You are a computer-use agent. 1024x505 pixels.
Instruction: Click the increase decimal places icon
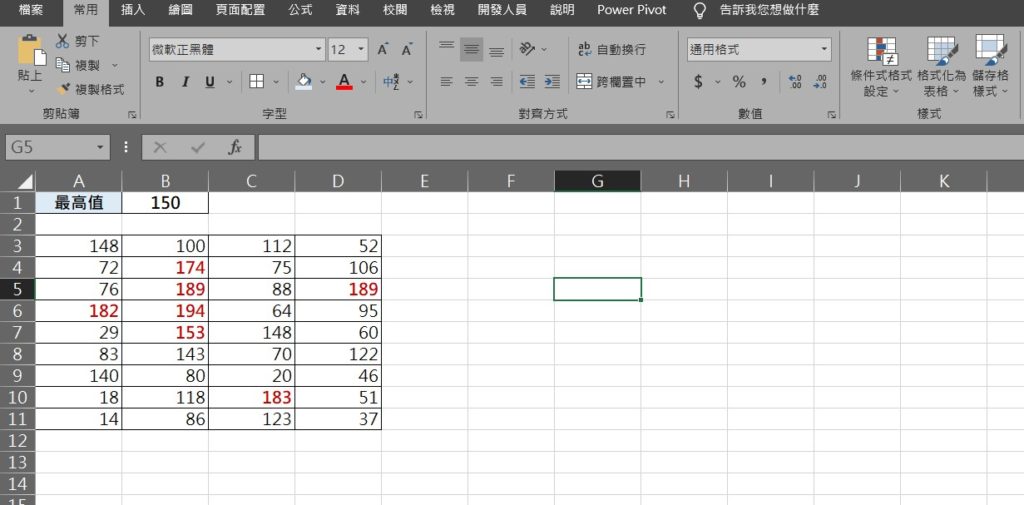(x=795, y=82)
